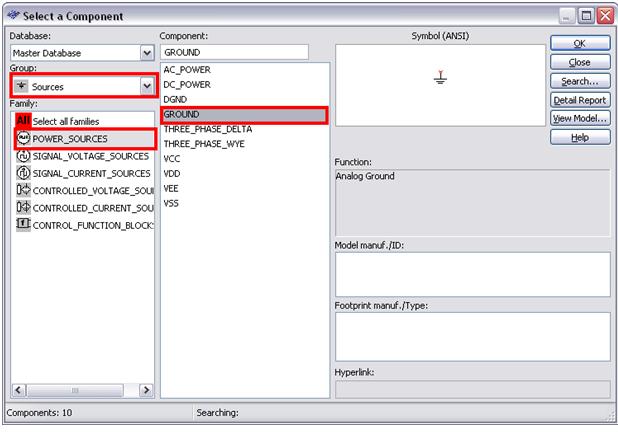Select CONTROL_FUNCTION_BLOCKS family label
This screenshot has width=618, height=432.
pyautogui.click(x=93, y=225)
